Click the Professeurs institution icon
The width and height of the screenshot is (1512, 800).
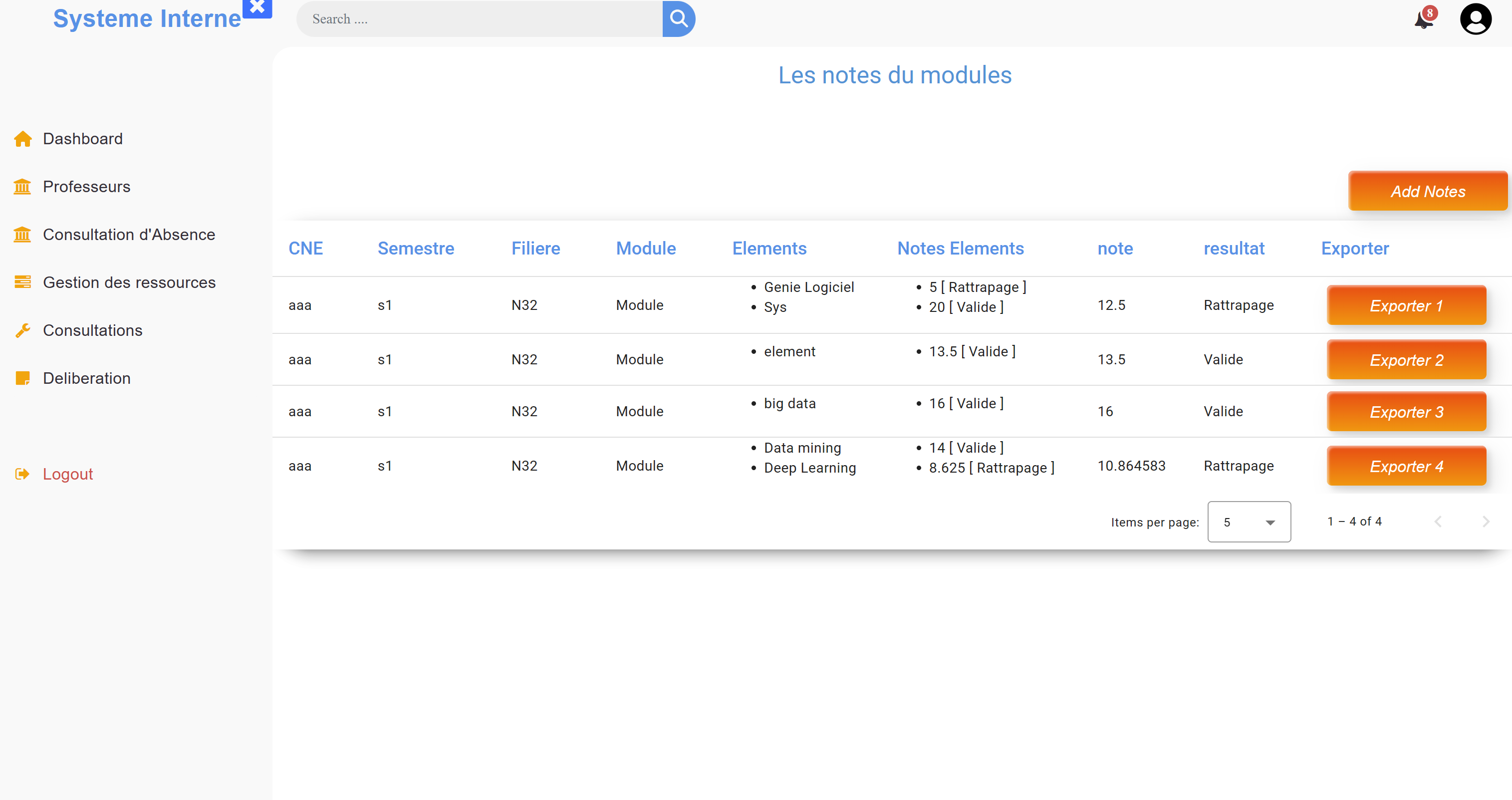[22, 187]
